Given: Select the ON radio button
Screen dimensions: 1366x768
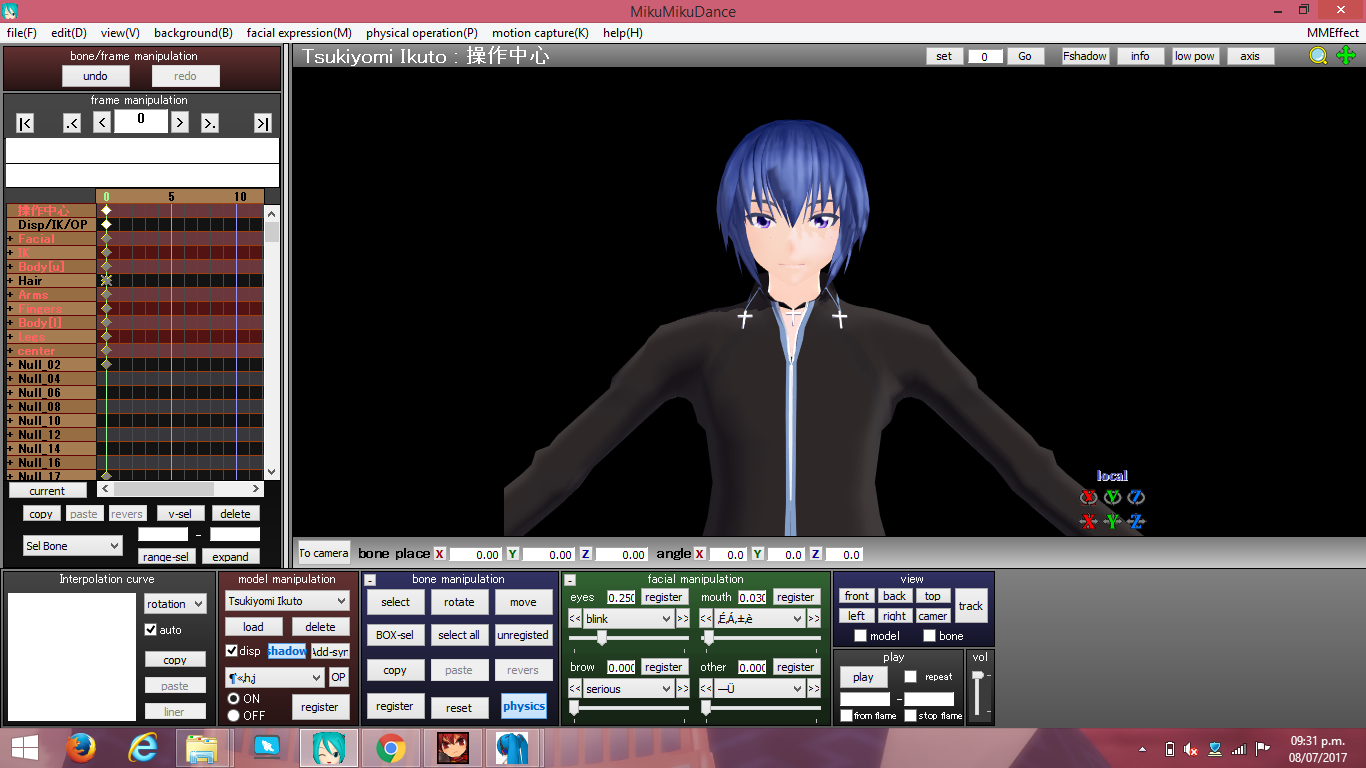Looking at the screenshot, I should coord(233,699).
